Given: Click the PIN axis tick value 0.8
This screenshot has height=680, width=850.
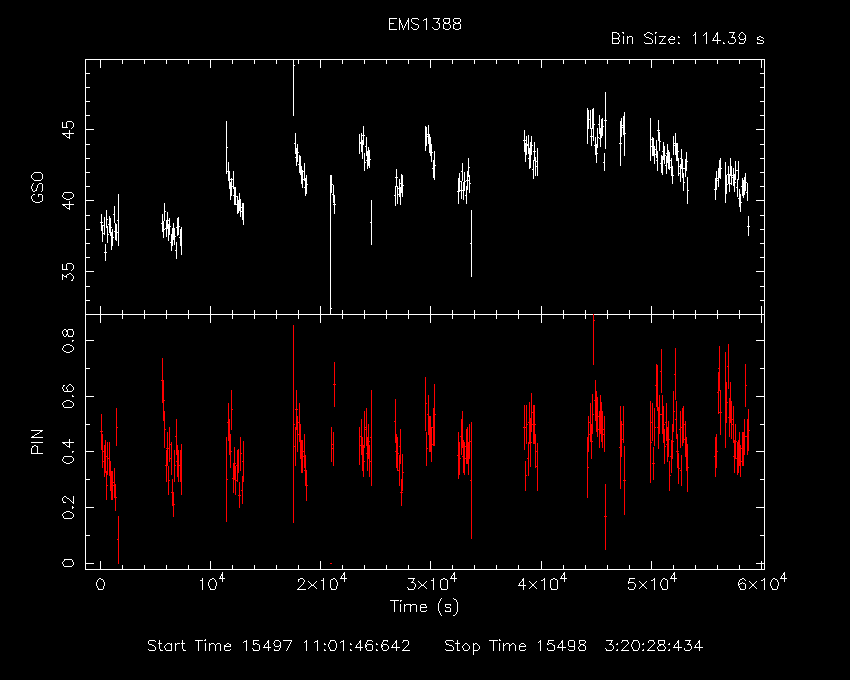Looking at the screenshot, I should (x=68, y=341).
